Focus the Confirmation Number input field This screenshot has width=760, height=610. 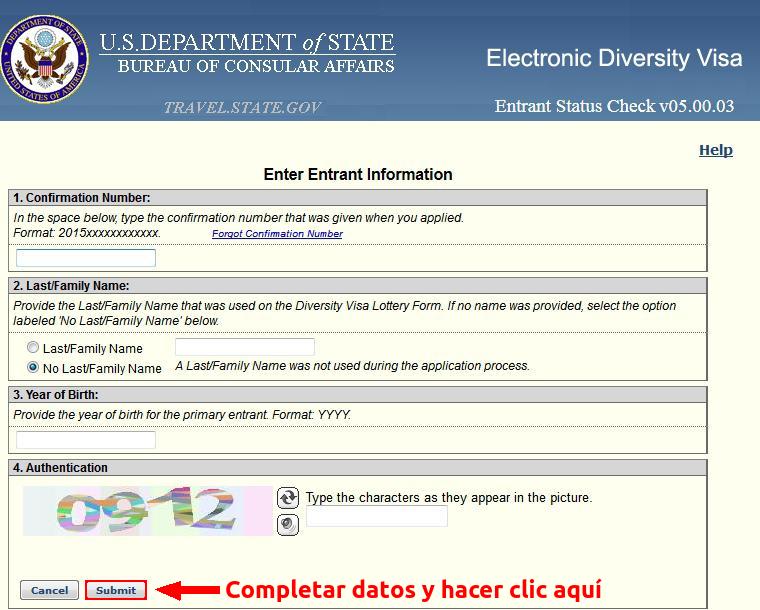click(86, 258)
